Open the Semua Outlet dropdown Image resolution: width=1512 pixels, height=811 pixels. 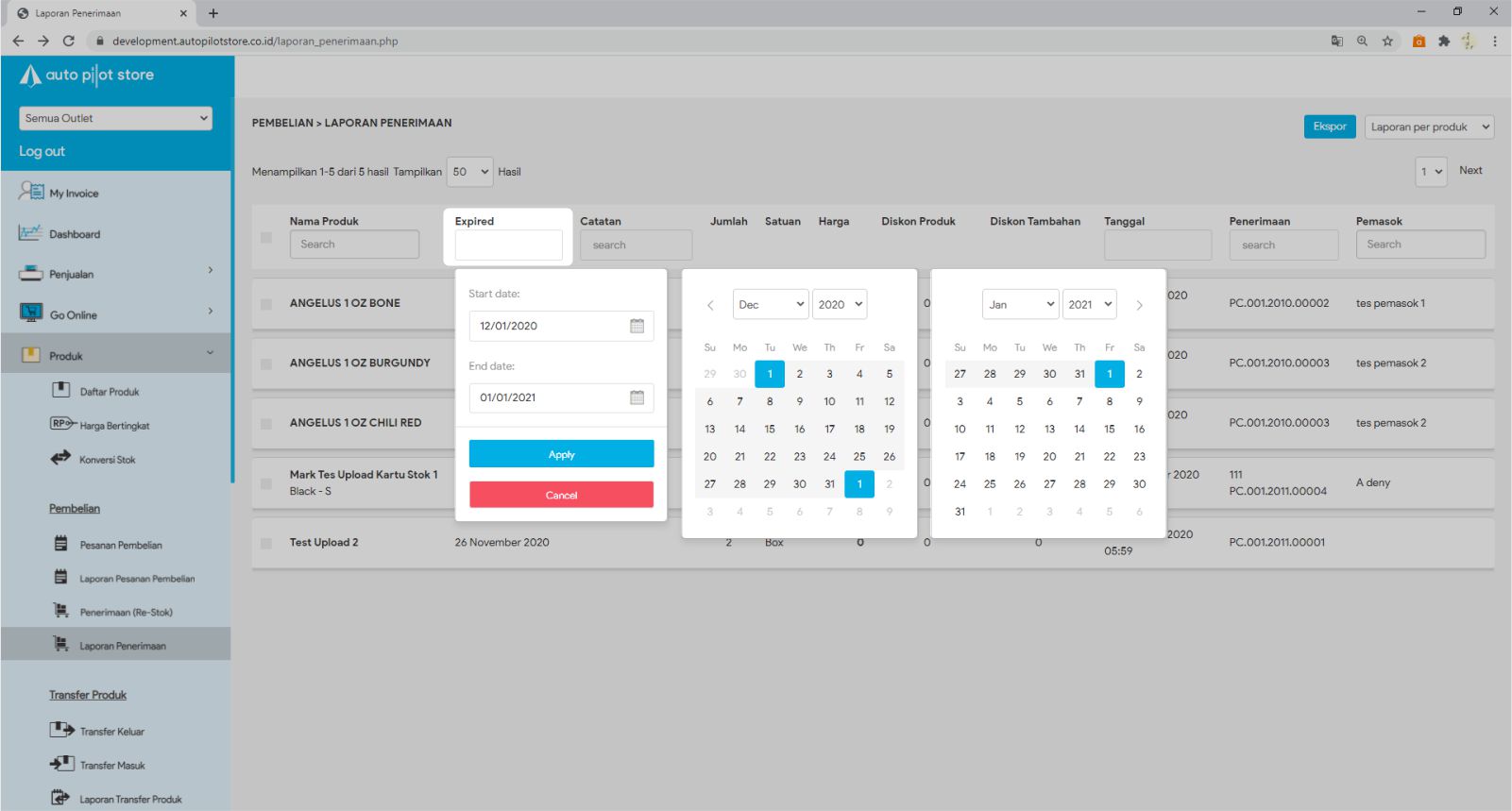pos(115,118)
